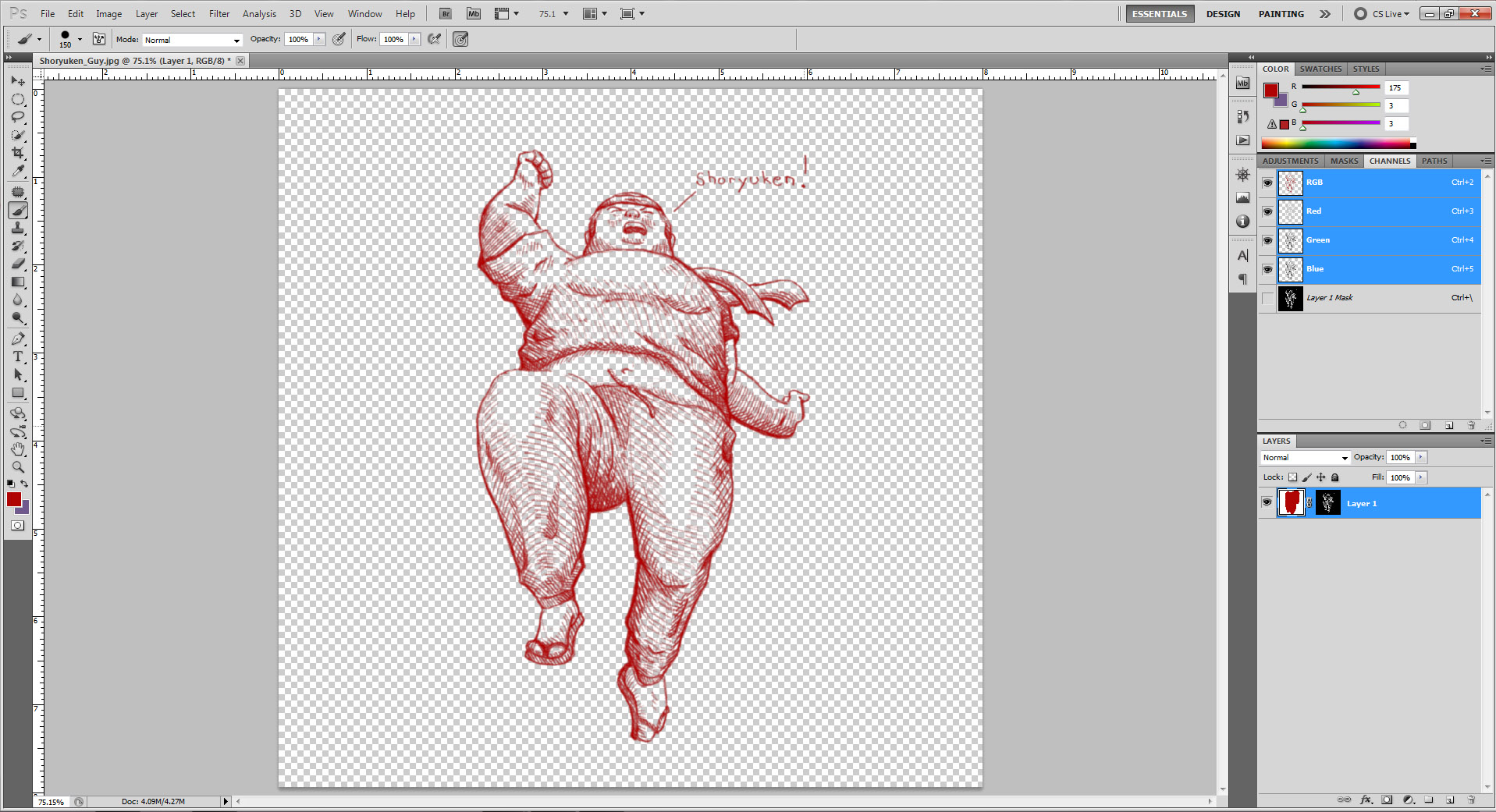
Task: Select the Zoom tool
Action: click(18, 467)
